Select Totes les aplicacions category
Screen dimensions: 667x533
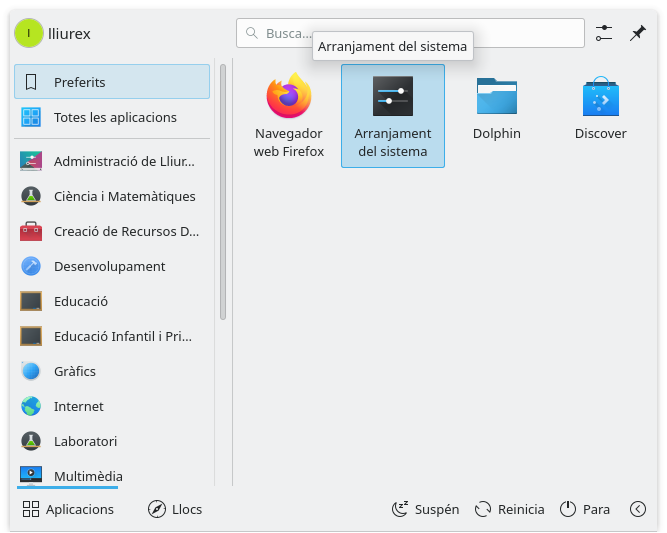[112, 117]
